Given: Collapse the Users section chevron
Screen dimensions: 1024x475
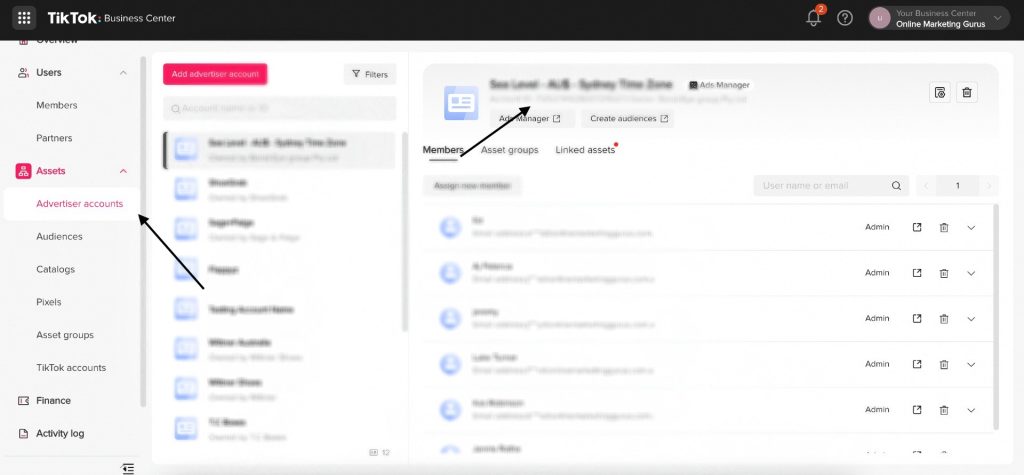Looking at the screenshot, I should click(123, 73).
